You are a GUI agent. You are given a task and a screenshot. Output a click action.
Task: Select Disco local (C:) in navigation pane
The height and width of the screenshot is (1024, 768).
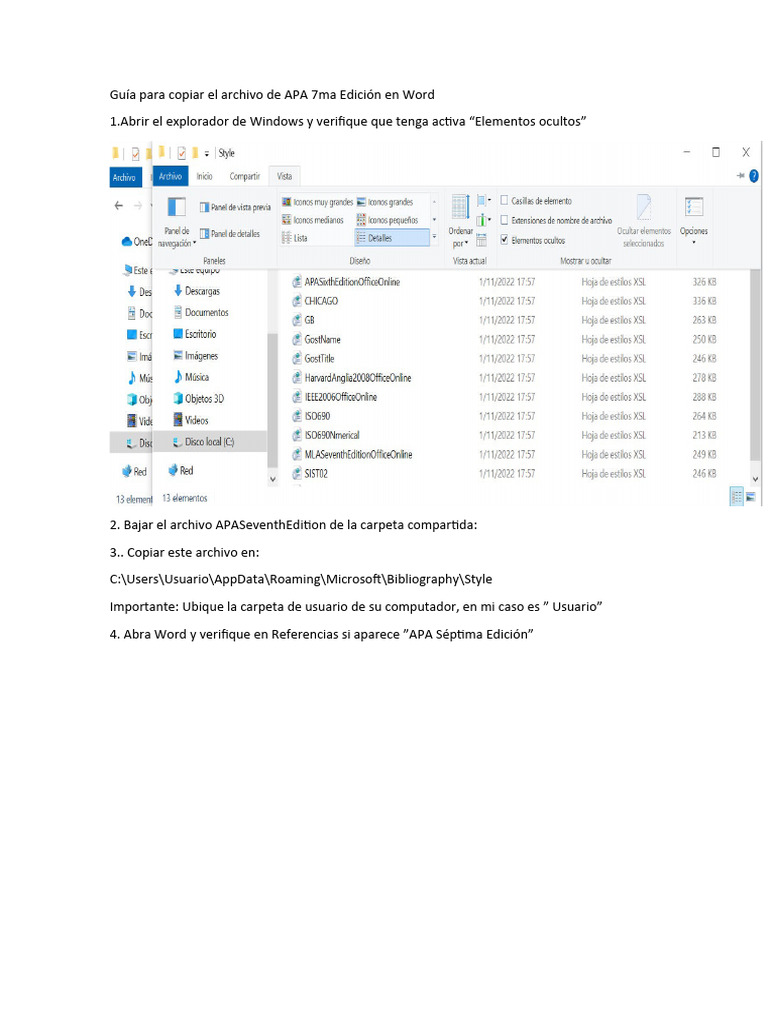pyautogui.click(x=210, y=441)
